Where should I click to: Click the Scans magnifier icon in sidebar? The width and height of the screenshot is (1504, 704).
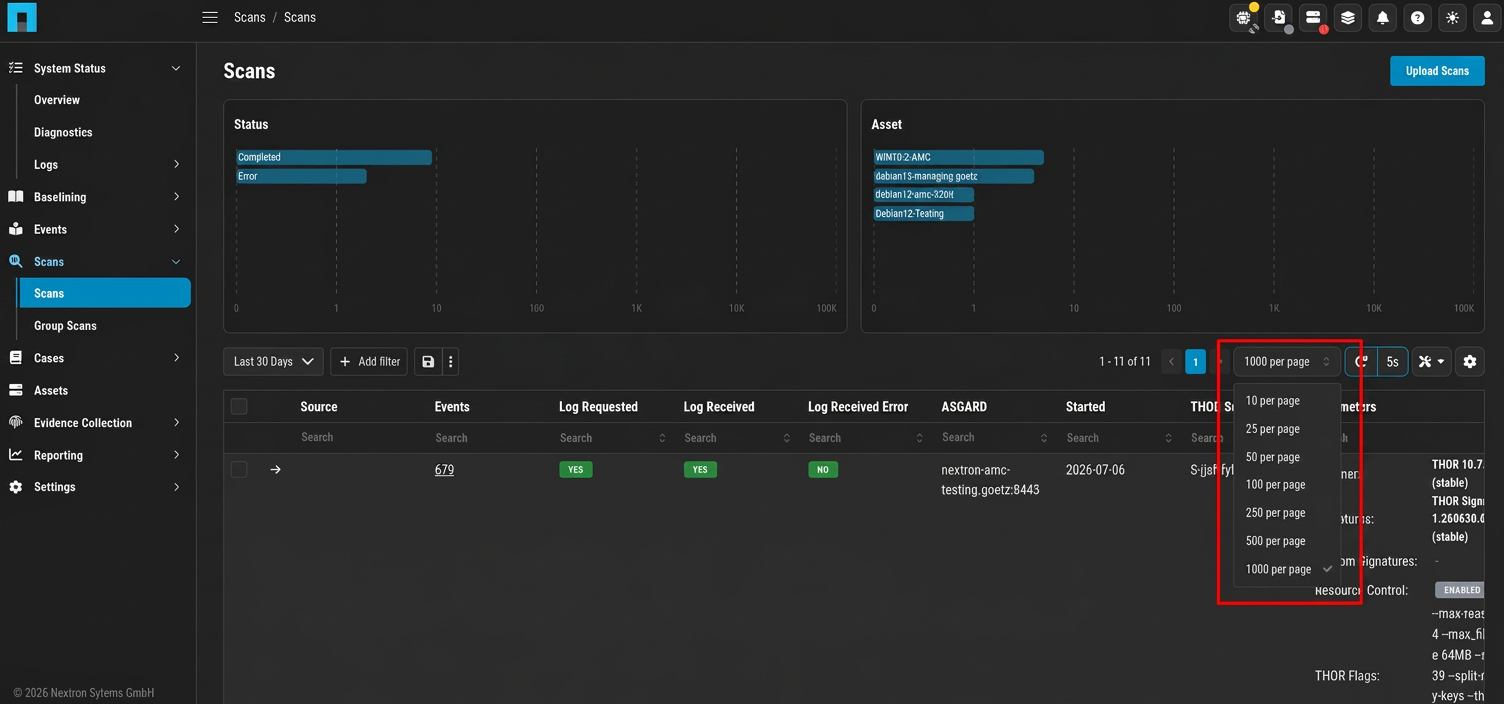tap(16, 261)
